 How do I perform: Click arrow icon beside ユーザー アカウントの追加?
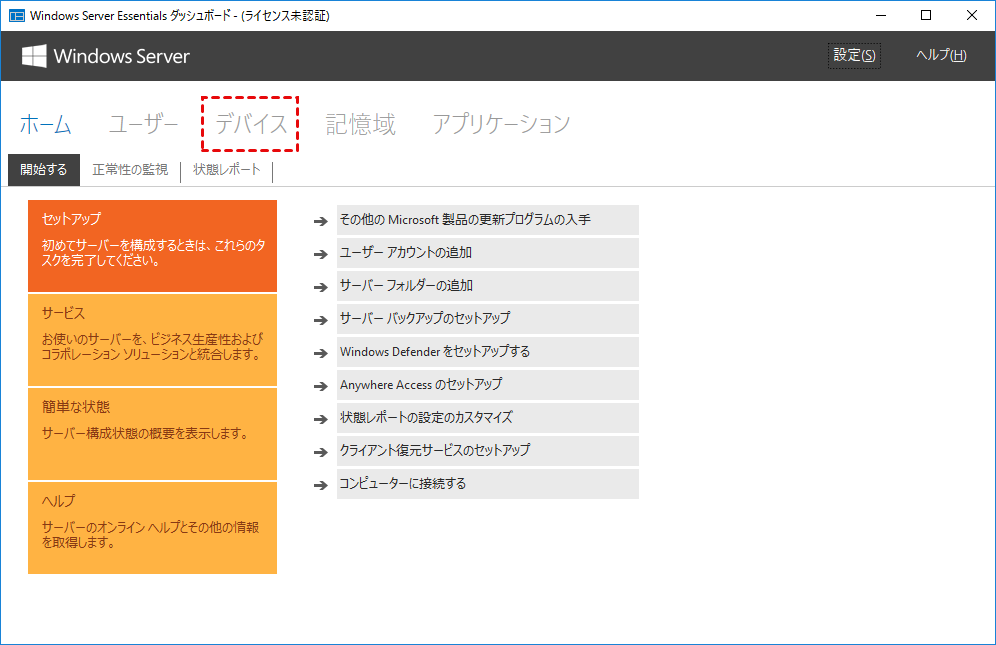coord(321,254)
